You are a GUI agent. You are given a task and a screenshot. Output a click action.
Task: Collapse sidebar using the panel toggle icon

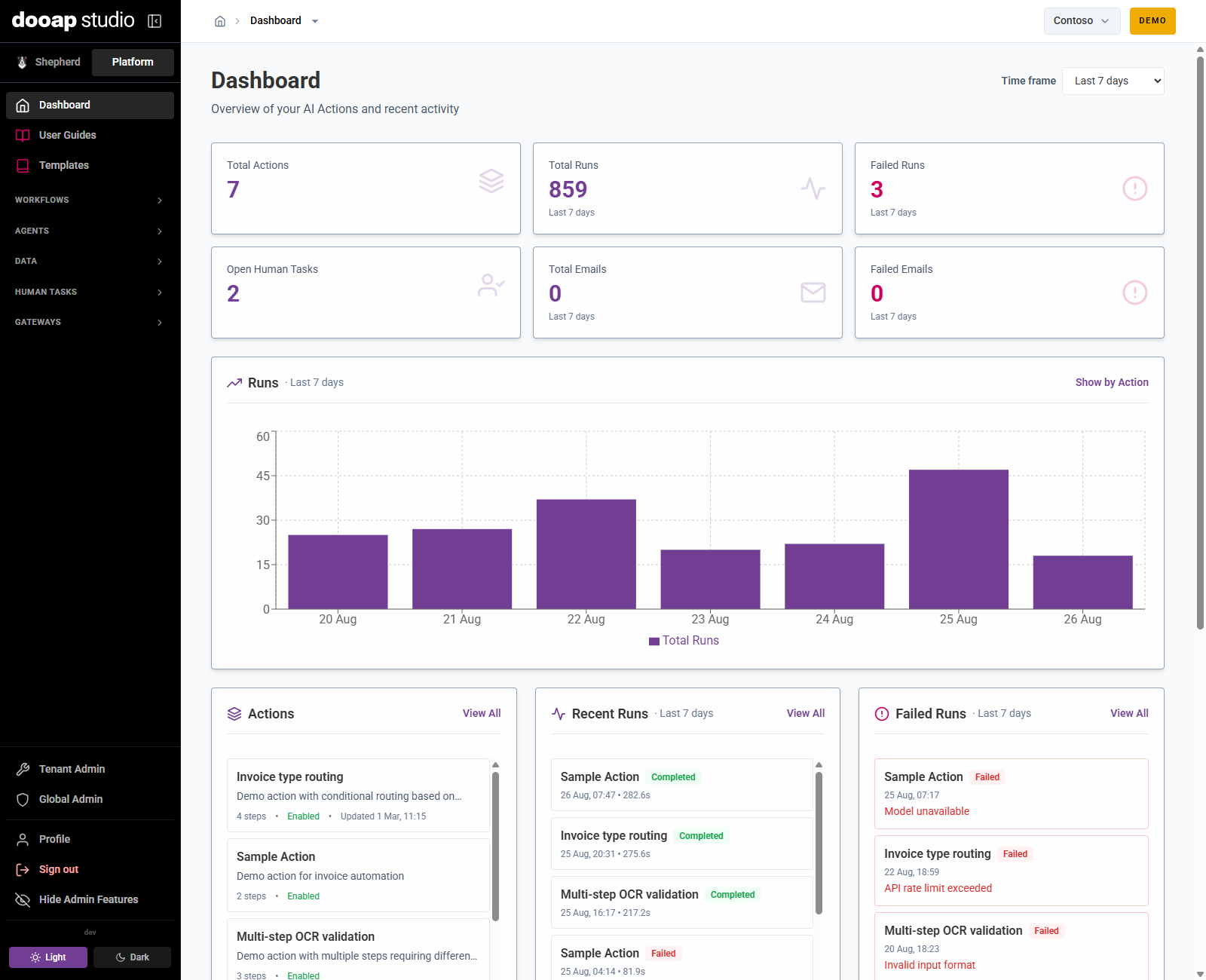(155, 21)
